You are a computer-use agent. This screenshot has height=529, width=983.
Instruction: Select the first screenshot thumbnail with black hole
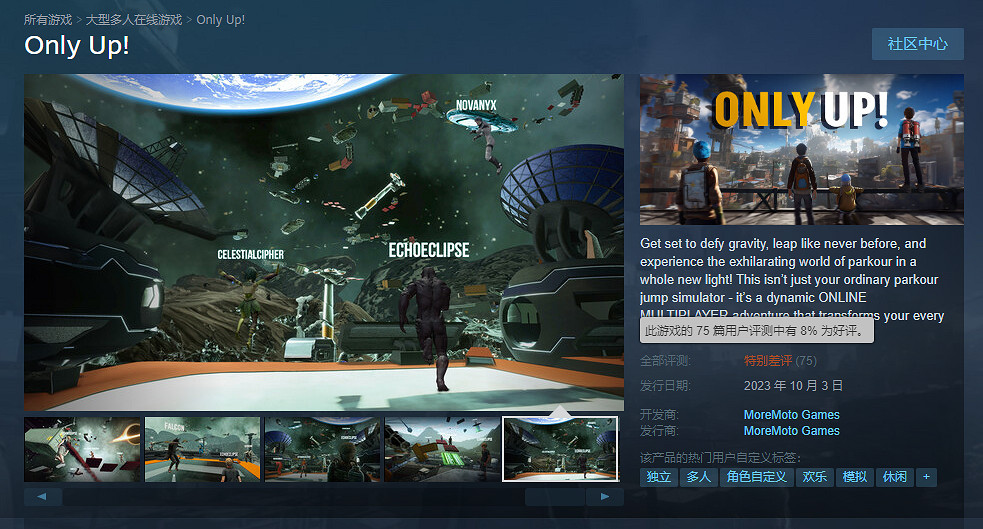(x=82, y=449)
